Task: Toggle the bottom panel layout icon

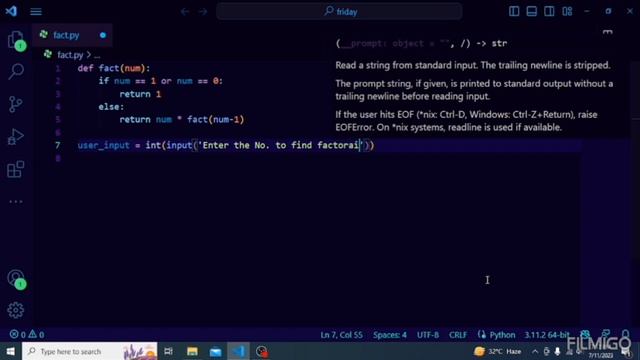Action: point(532,11)
